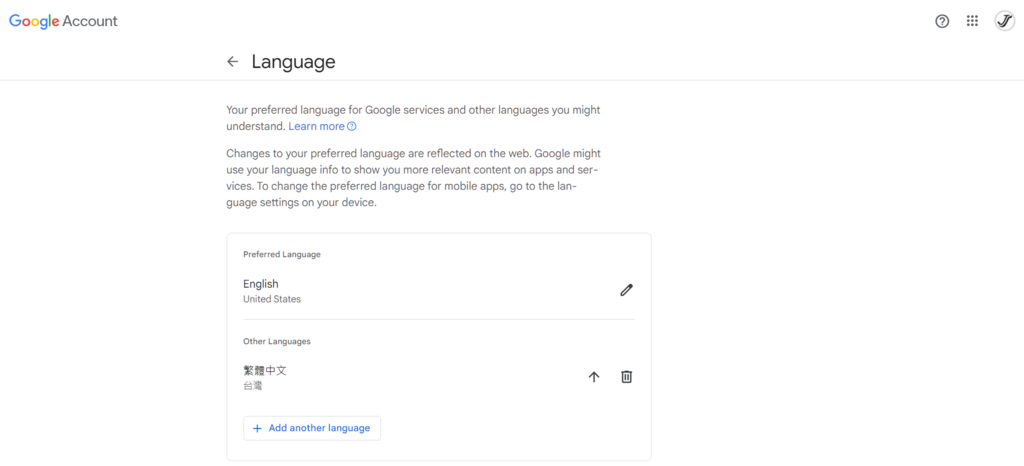Open the Google apps grid

pos(972,21)
